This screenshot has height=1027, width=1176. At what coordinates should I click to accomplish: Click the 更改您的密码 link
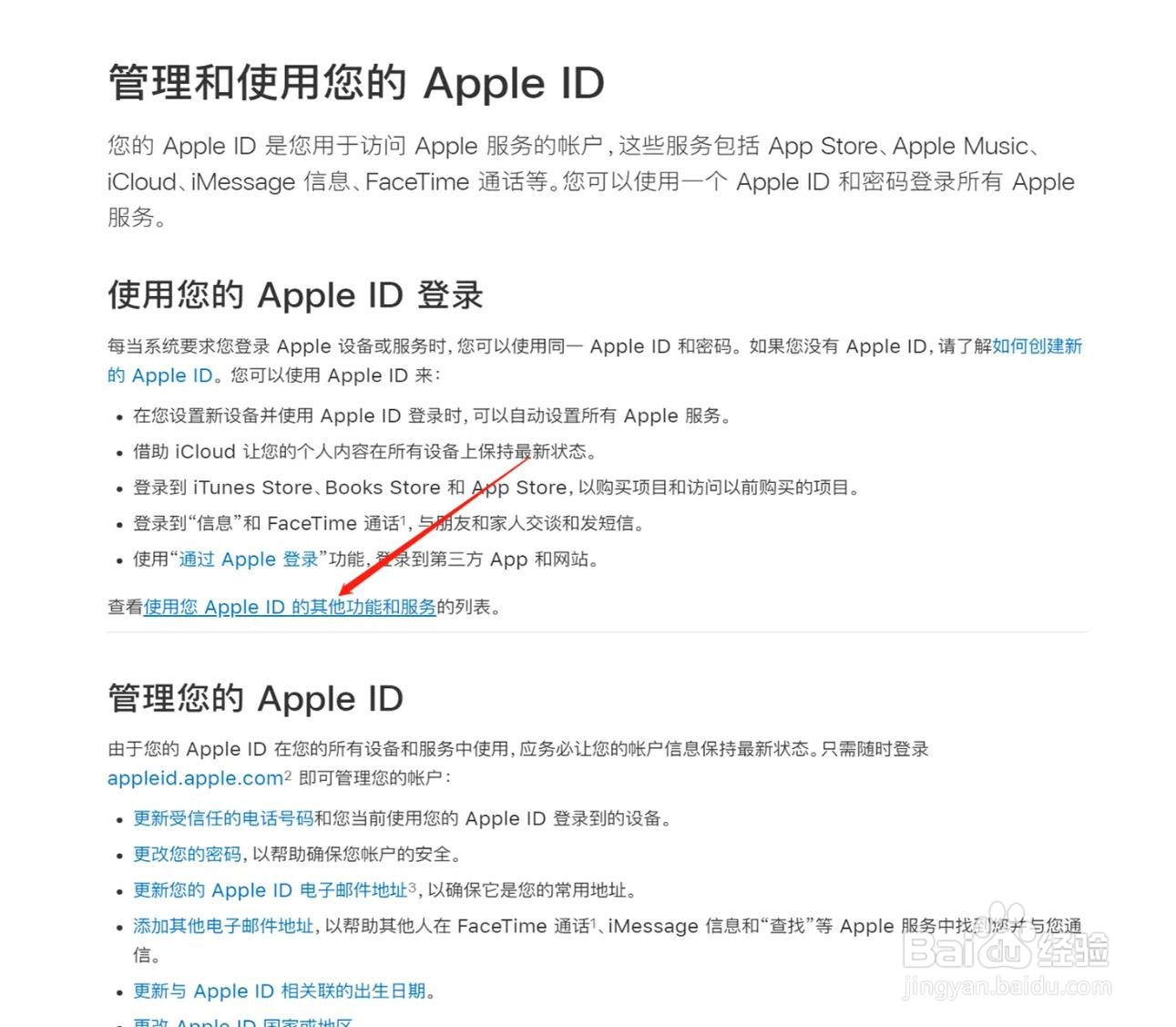187,854
